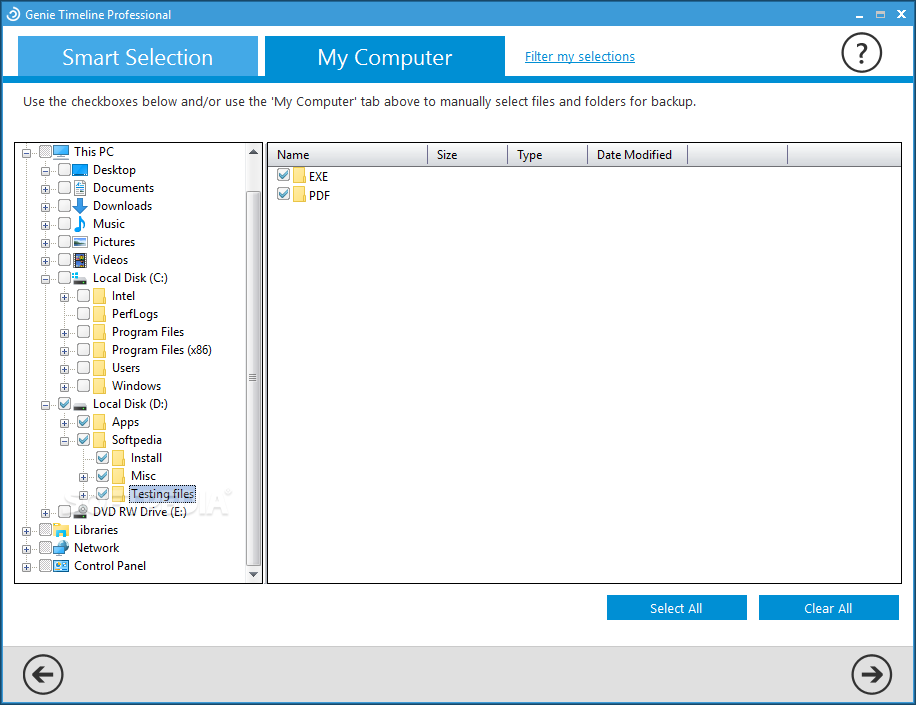Switch to the My Computer tab
This screenshot has width=916, height=705.
[385, 57]
